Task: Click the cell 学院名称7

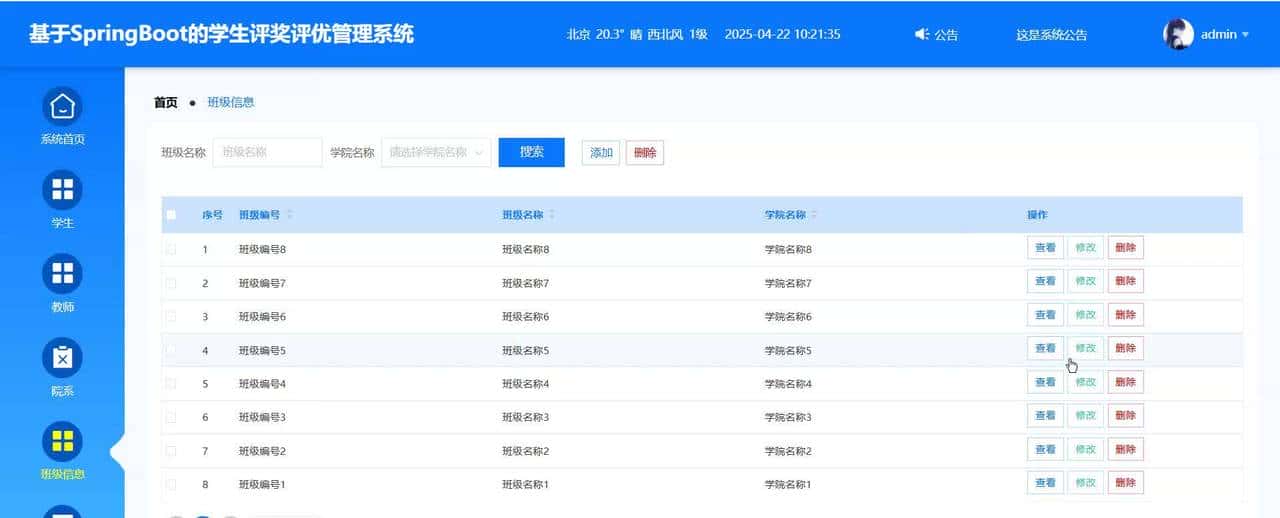Action: pos(788,283)
